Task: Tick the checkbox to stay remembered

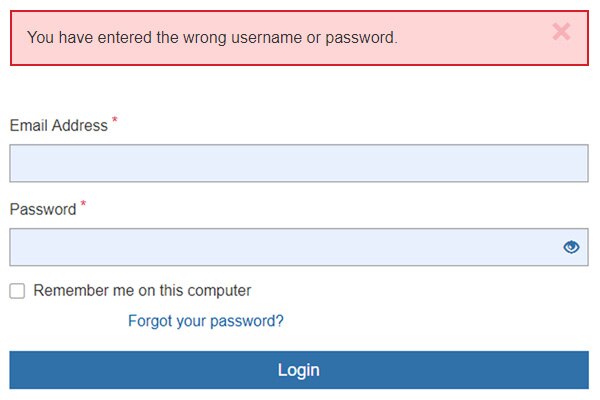Action: pyautogui.click(x=17, y=291)
